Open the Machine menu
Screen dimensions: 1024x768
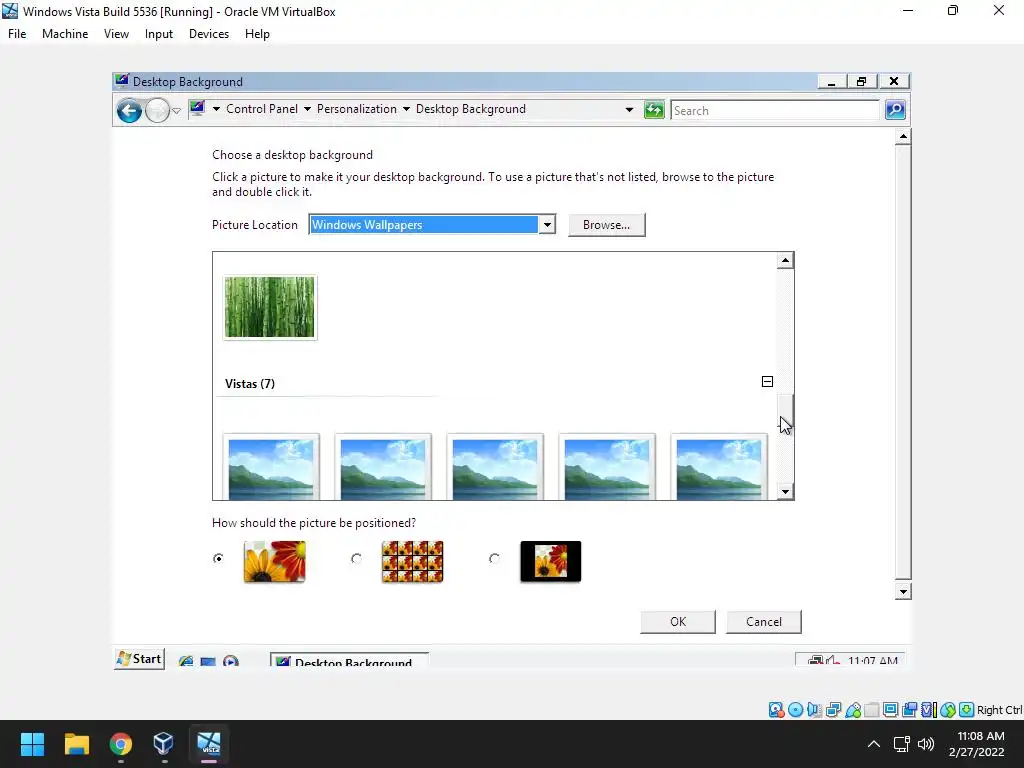(x=65, y=34)
